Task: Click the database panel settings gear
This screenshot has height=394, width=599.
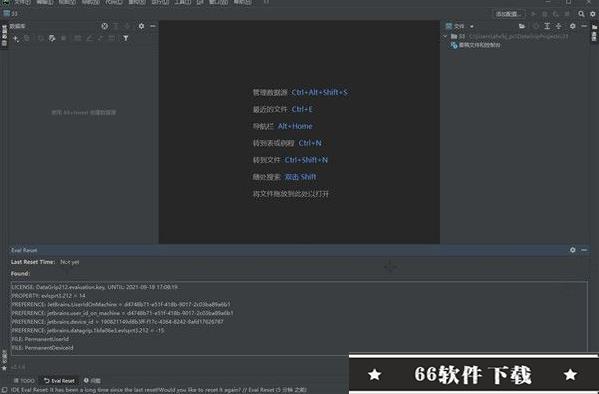Action: (x=141, y=26)
